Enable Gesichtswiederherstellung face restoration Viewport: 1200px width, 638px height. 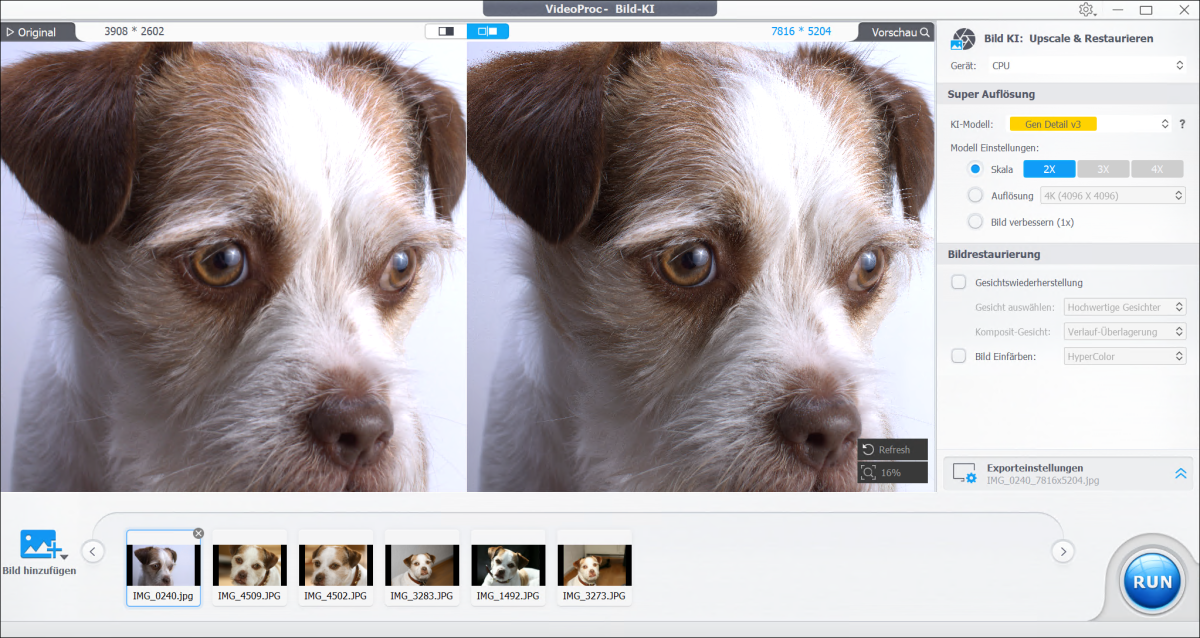957,282
